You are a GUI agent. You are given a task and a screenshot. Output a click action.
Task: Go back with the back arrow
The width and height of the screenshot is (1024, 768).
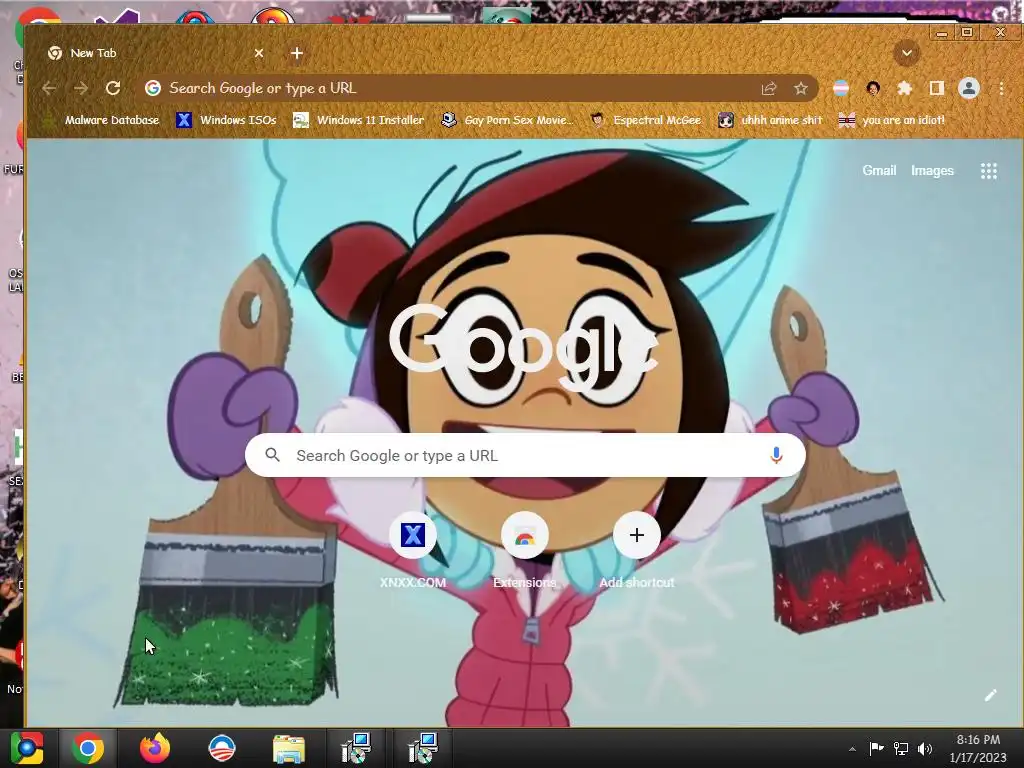click(49, 88)
